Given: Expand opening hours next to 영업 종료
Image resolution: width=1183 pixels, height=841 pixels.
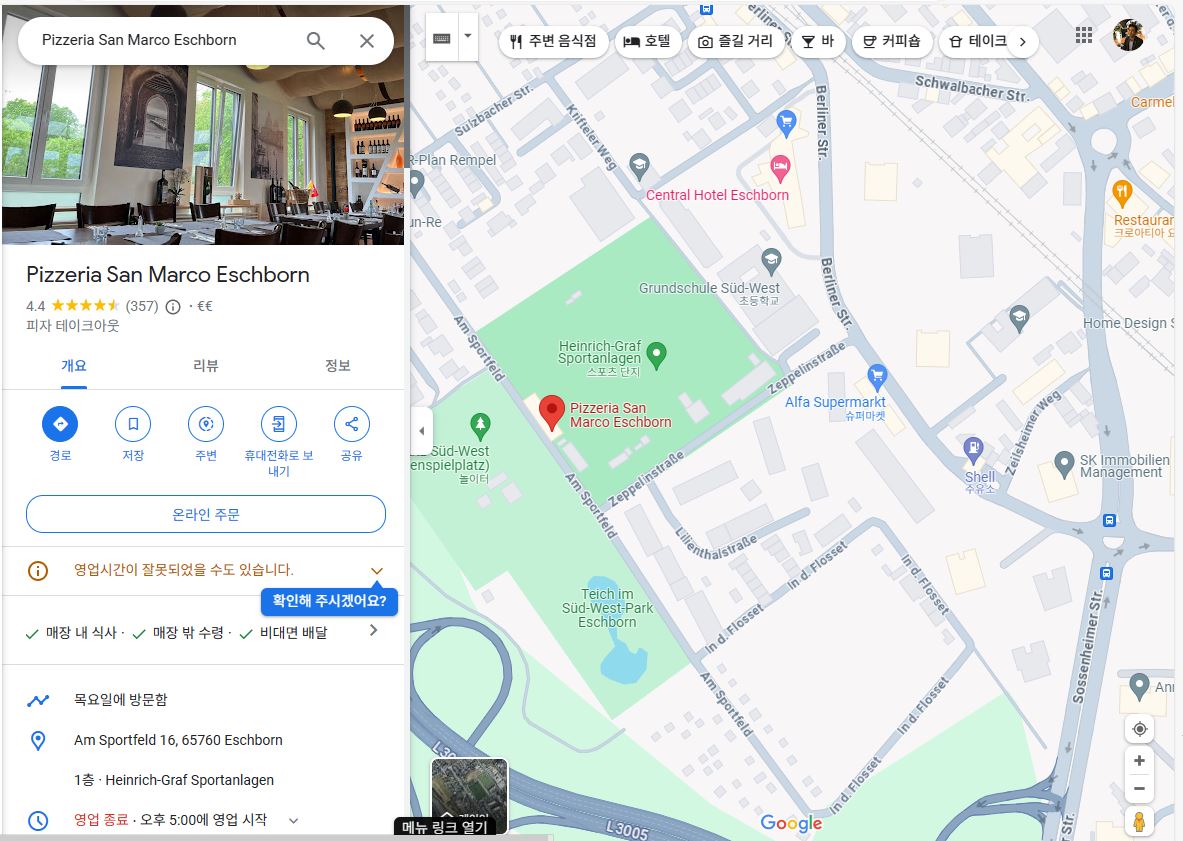Looking at the screenshot, I should click(x=293, y=821).
